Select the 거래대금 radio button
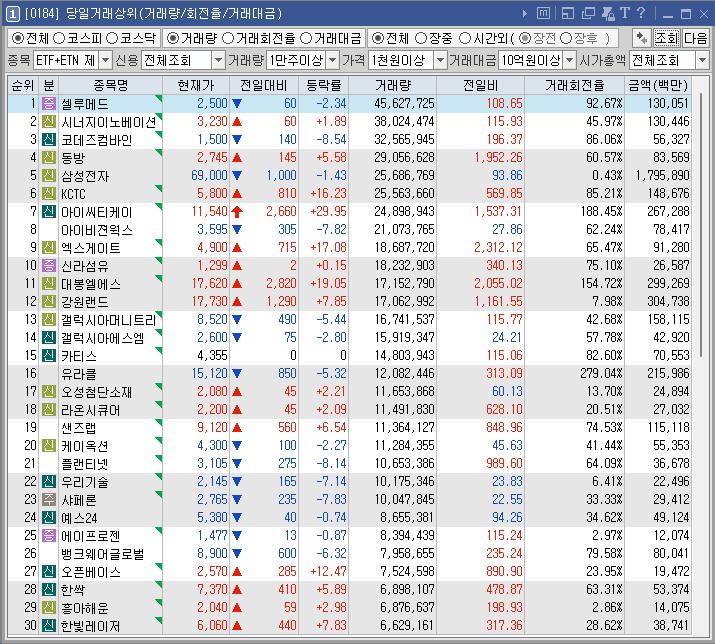Viewport: 715px width, 644px height. point(306,38)
